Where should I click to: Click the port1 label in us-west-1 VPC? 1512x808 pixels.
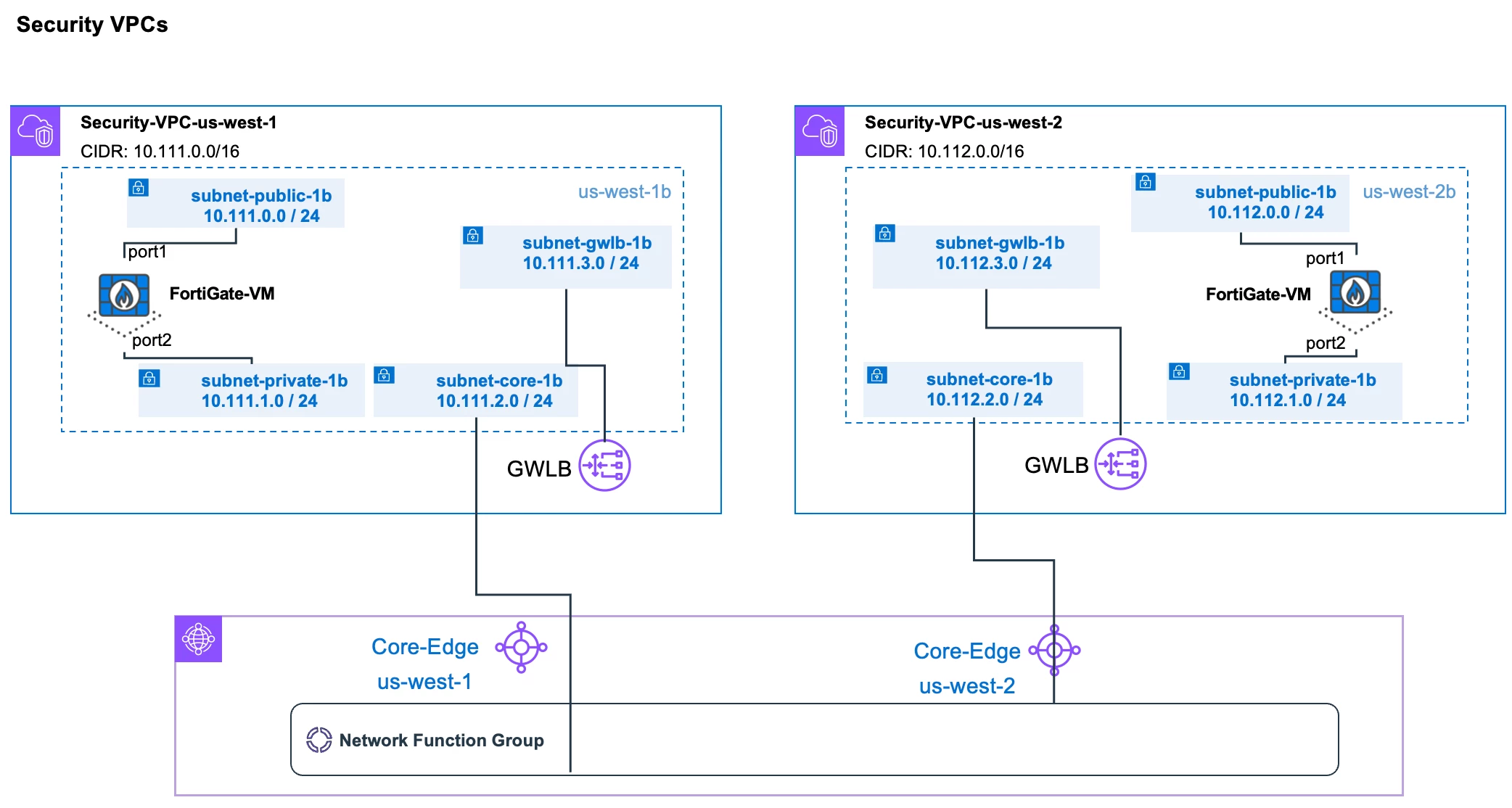click(x=147, y=252)
